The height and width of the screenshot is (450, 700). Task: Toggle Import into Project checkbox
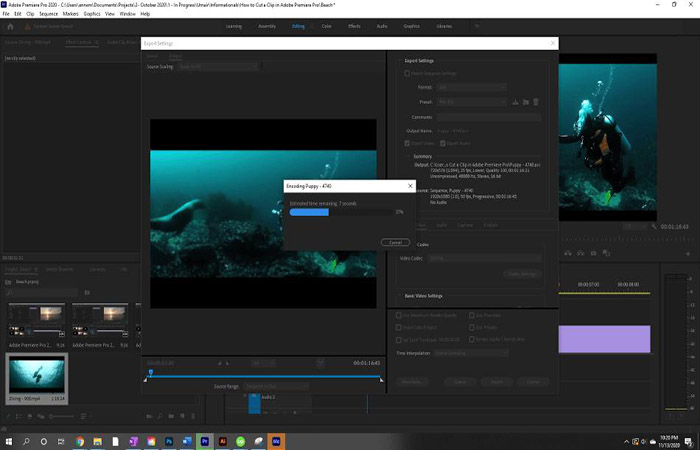point(399,327)
